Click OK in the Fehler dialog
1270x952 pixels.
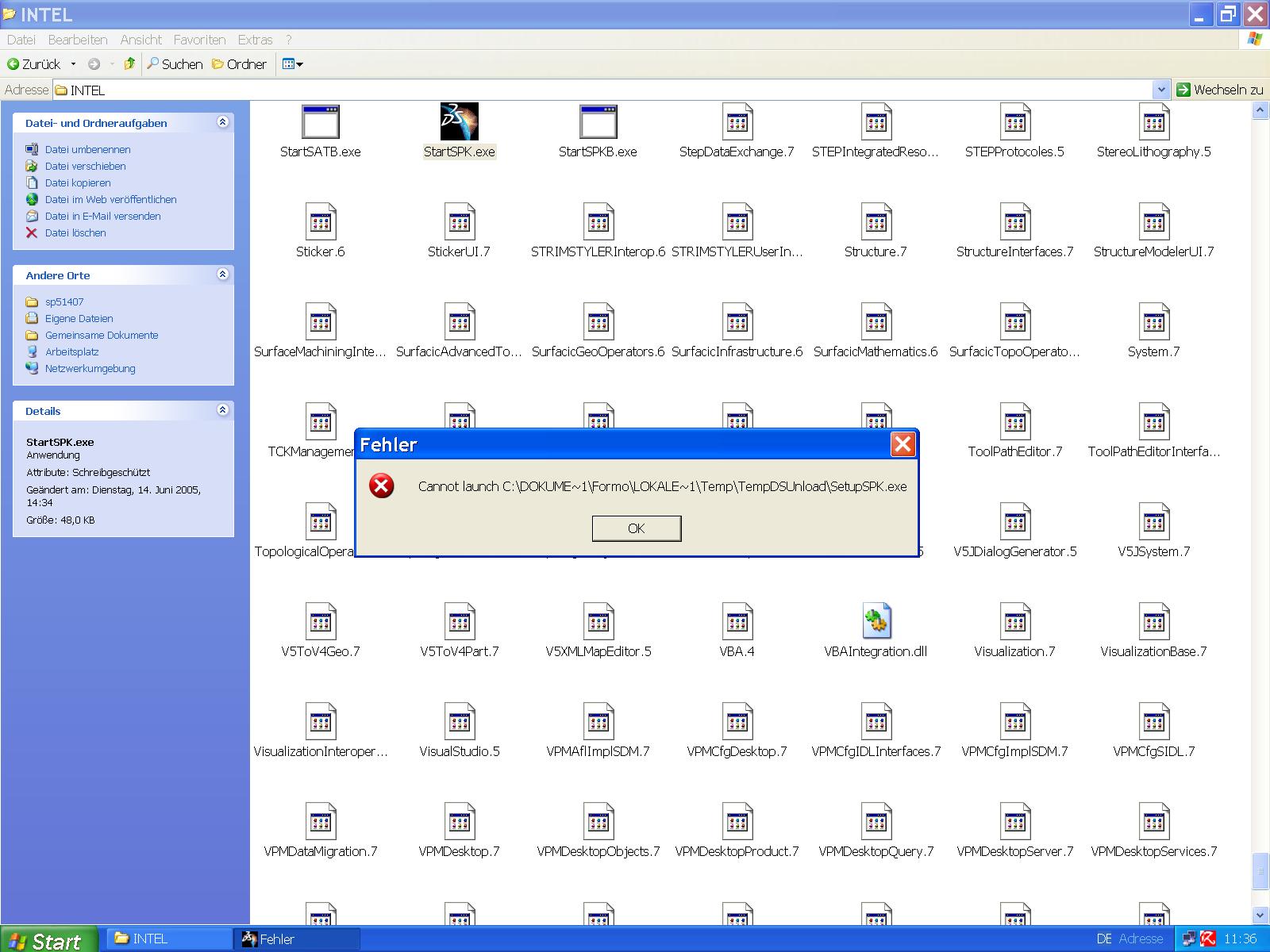[x=637, y=528]
